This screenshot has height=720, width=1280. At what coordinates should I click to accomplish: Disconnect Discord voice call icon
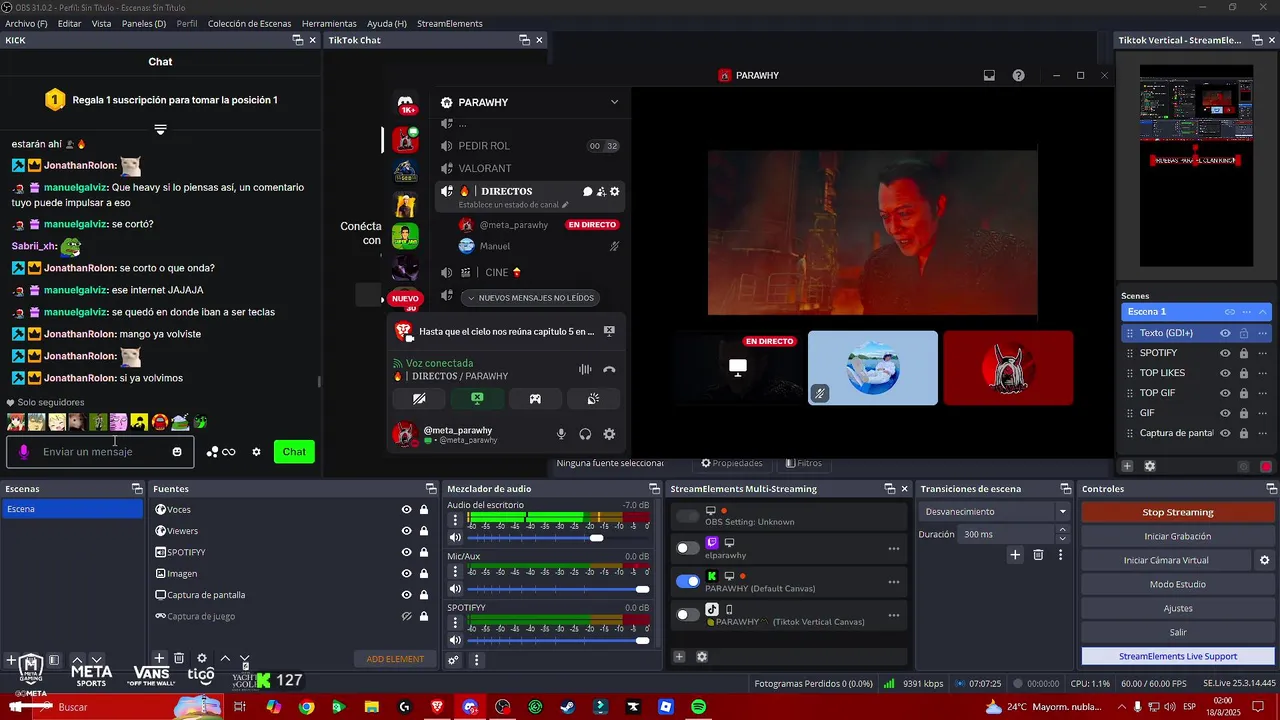(x=609, y=369)
